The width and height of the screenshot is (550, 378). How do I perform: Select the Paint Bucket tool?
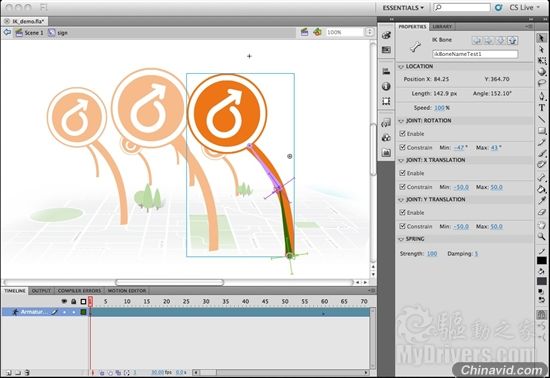point(542,189)
